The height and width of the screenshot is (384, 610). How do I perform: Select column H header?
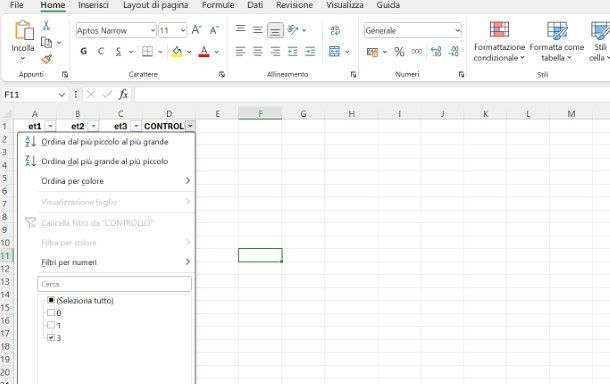click(351, 114)
